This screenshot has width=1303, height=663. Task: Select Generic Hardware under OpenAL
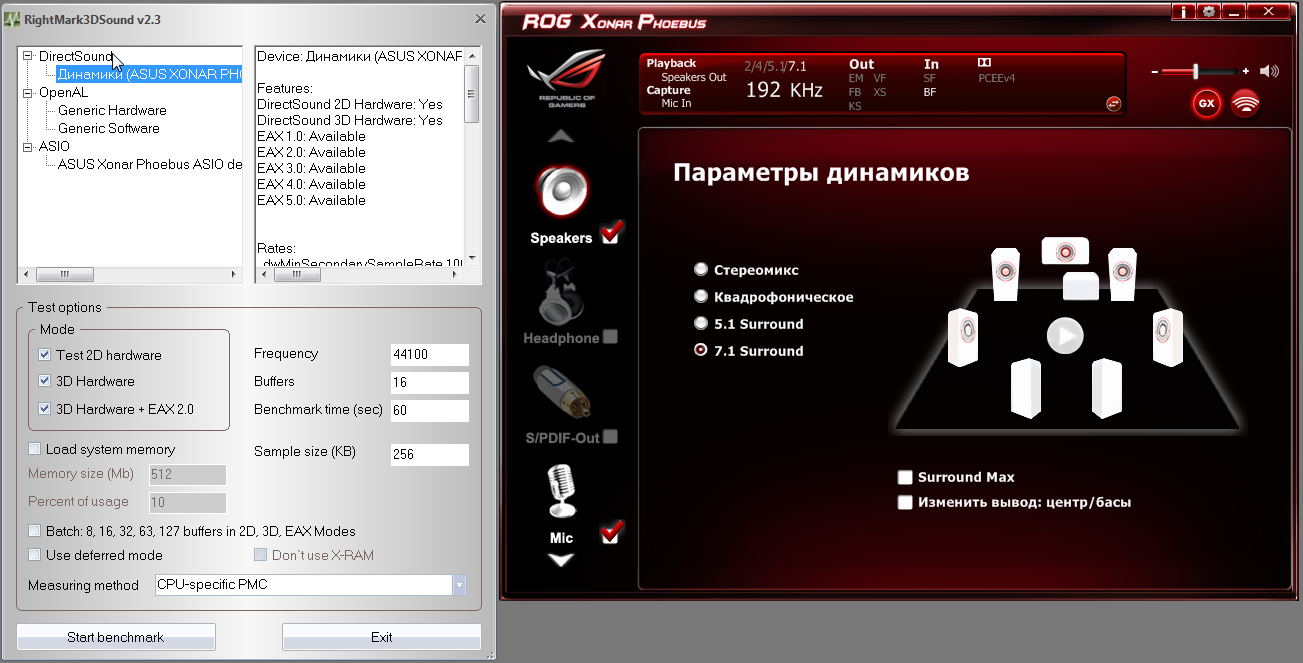[112, 111]
